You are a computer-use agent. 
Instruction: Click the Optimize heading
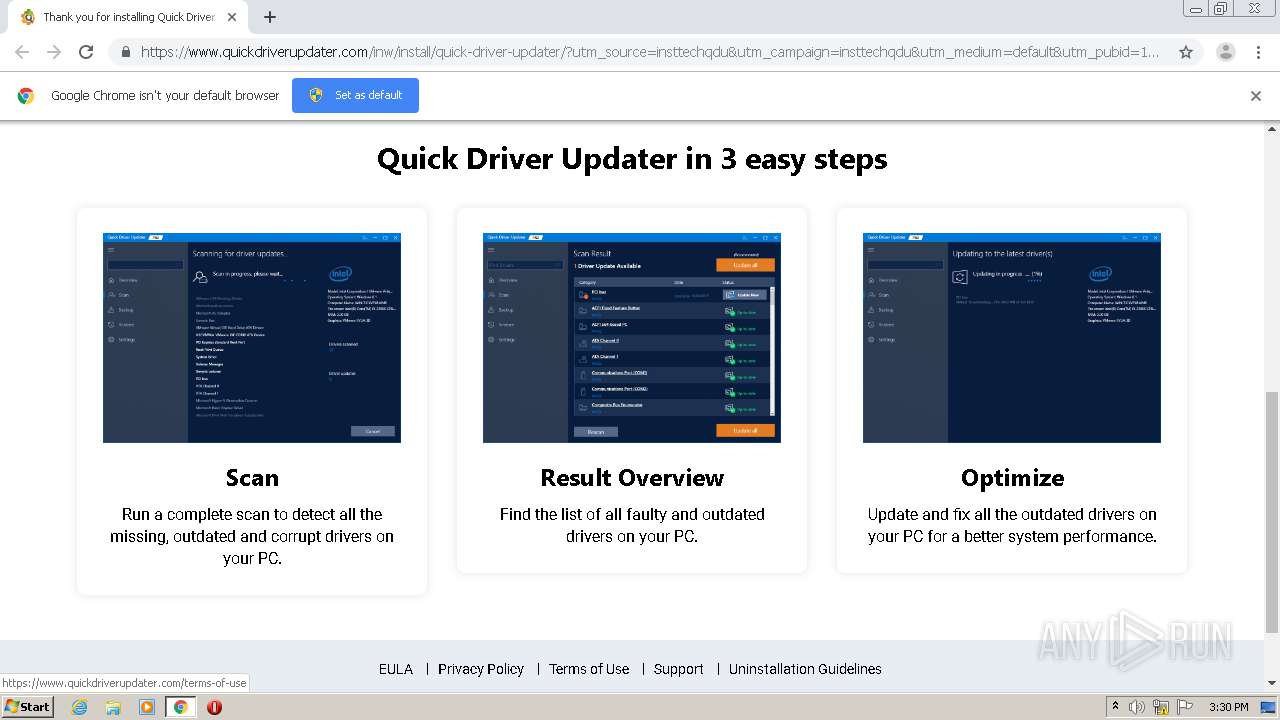[x=1012, y=478]
